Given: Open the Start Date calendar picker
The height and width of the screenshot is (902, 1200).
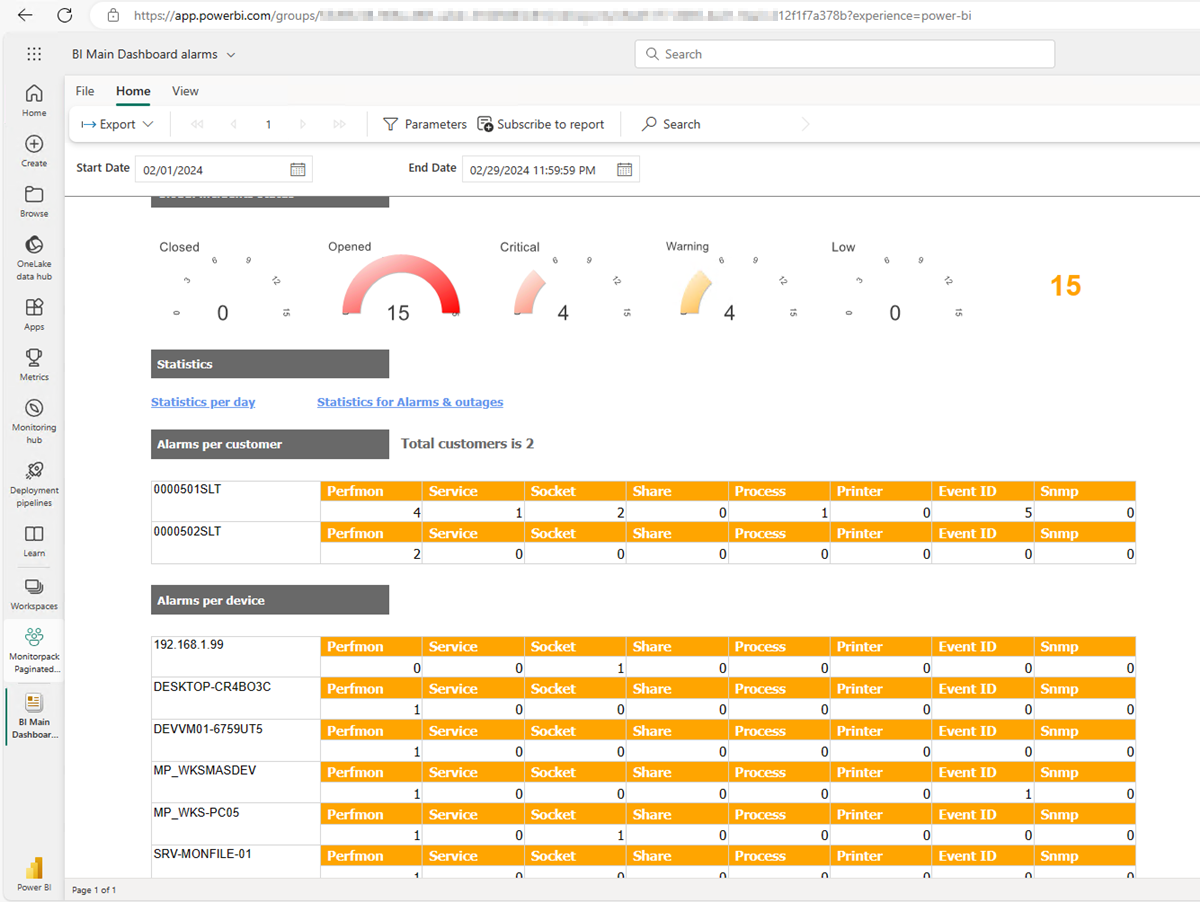Looking at the screenshot, I should click(297, 170).
